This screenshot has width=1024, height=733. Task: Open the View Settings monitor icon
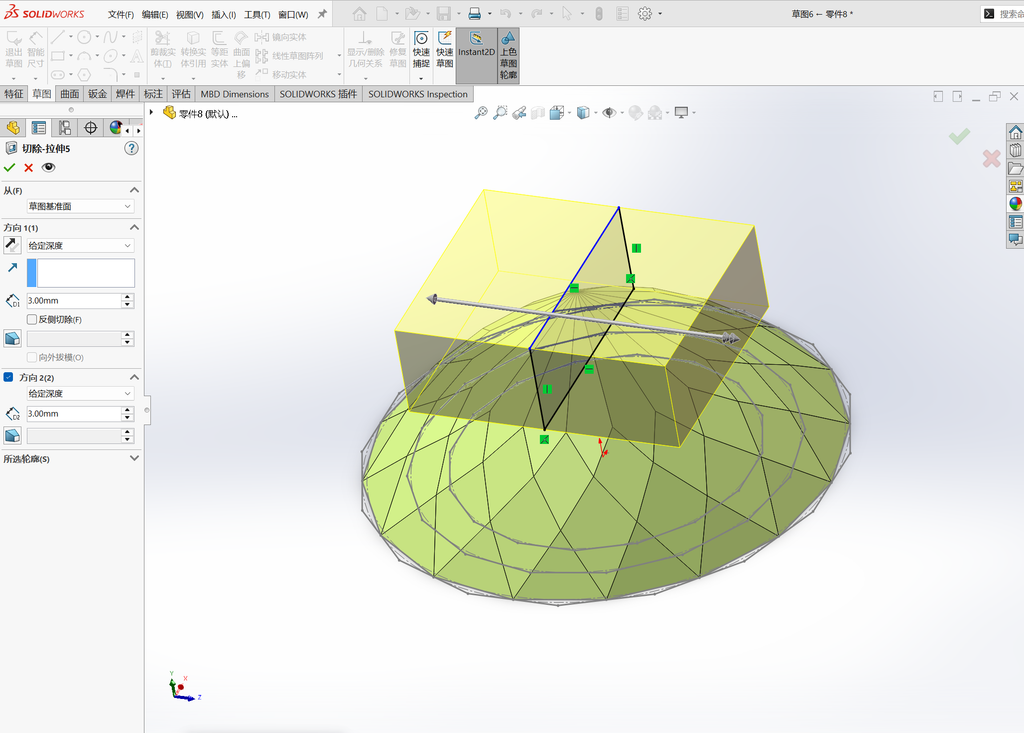pyautogui.click(x=681, y=113)
